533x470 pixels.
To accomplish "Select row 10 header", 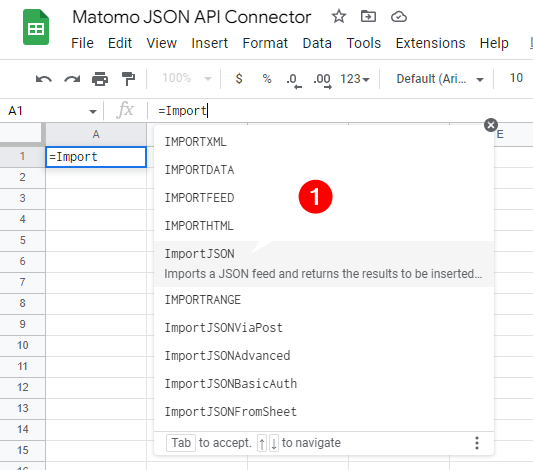I will [22, 345].
